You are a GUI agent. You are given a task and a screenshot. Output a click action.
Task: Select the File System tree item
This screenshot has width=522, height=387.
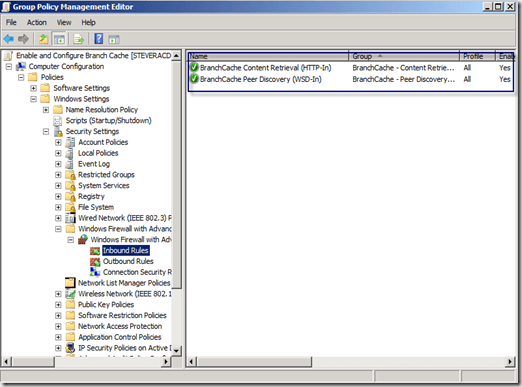click(96, 207)
